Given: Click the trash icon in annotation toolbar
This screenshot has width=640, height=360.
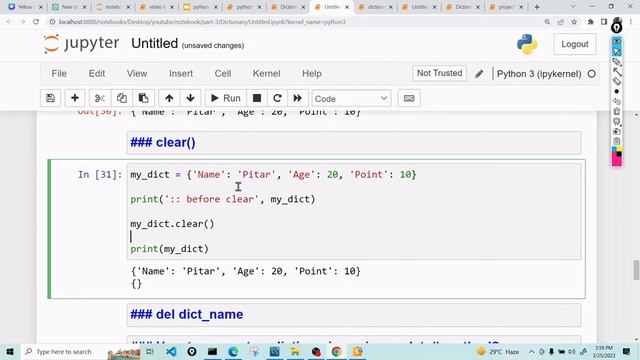Looking at the screenshot, I should (x=617, y=111).
